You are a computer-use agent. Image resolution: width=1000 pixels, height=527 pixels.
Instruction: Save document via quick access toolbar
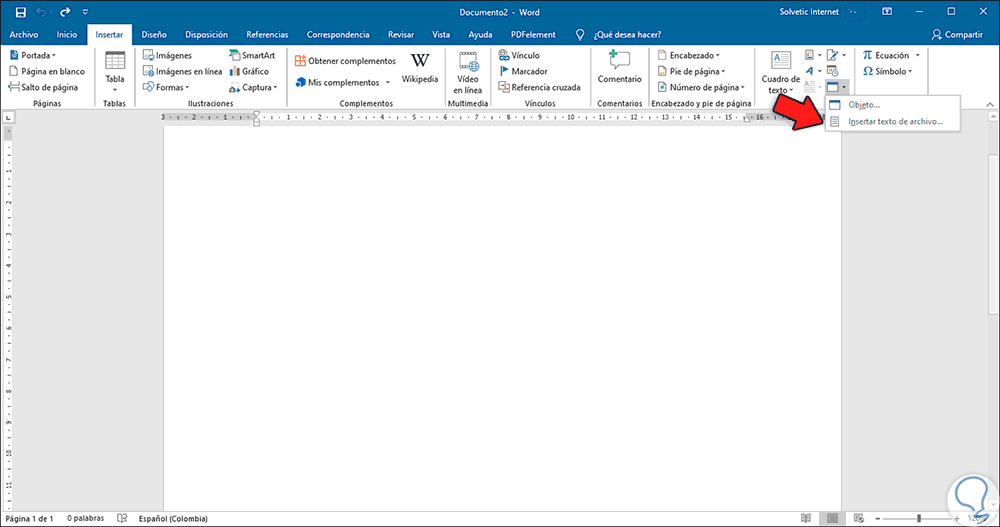[x=20, y=12]
